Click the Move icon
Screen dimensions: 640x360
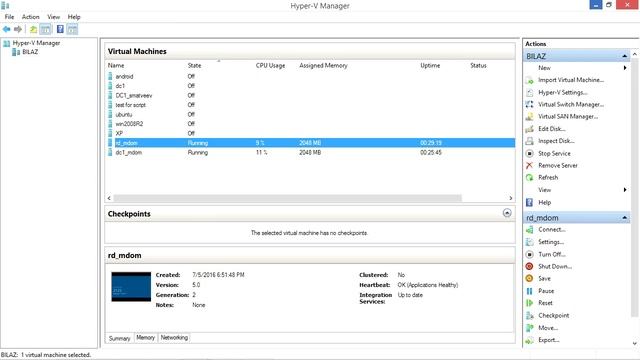pyautogui.click(x=529, y=328)
